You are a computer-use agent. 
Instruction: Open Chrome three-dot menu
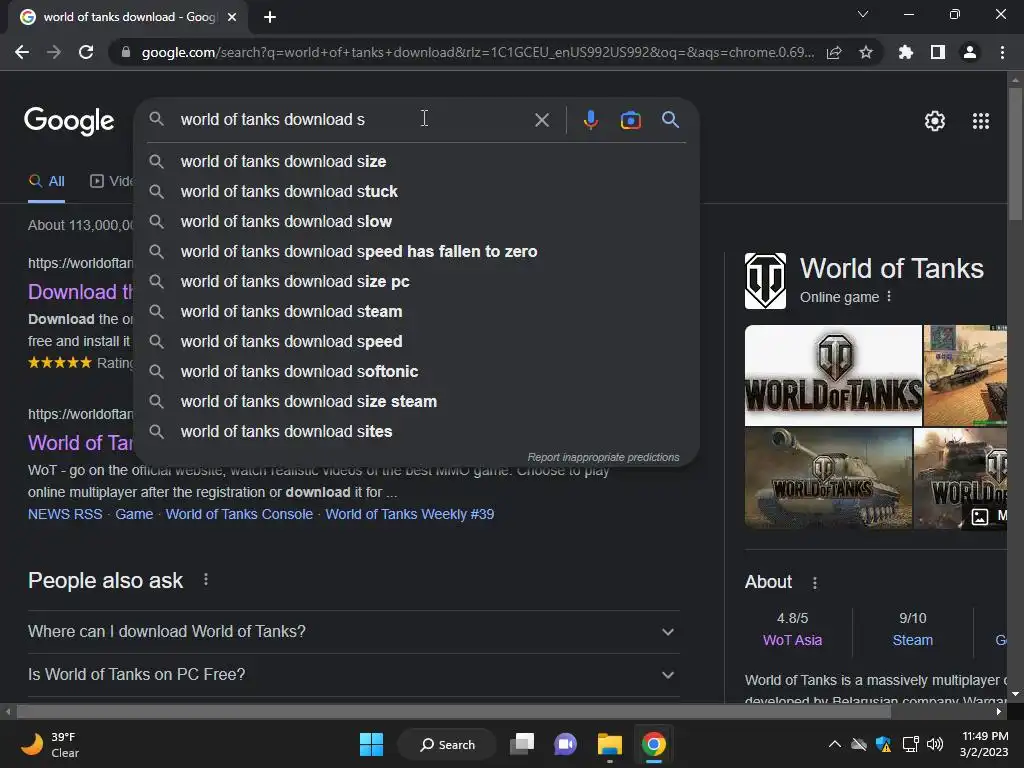tap(1002, 52)
